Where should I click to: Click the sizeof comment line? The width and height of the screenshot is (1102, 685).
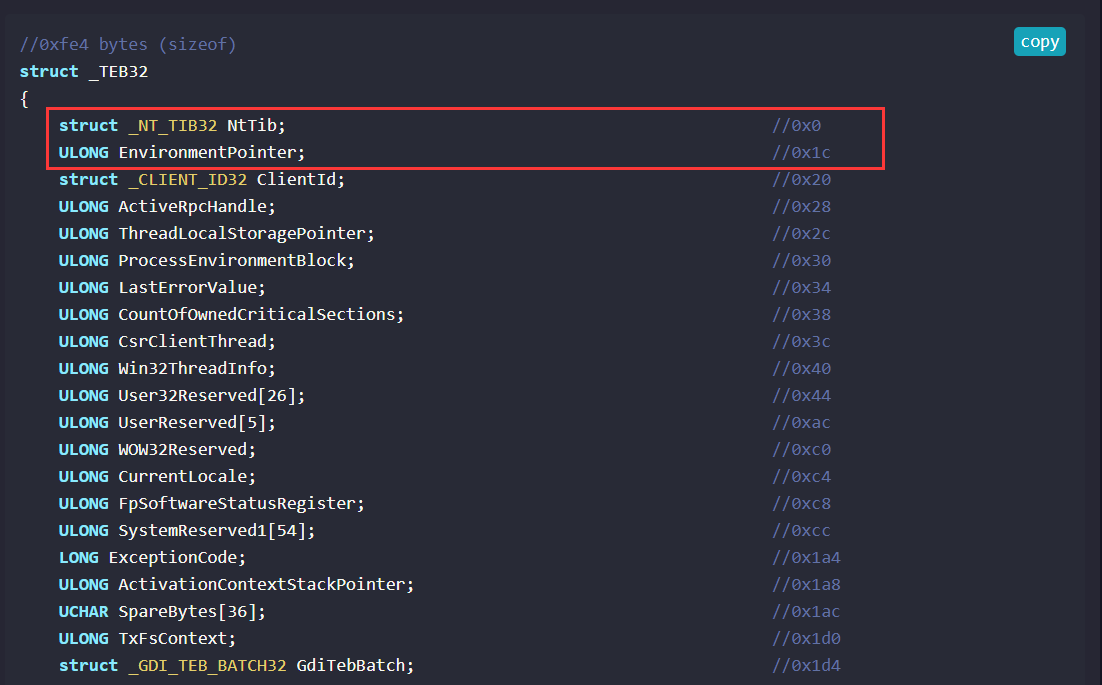click(x=128, y=44)
